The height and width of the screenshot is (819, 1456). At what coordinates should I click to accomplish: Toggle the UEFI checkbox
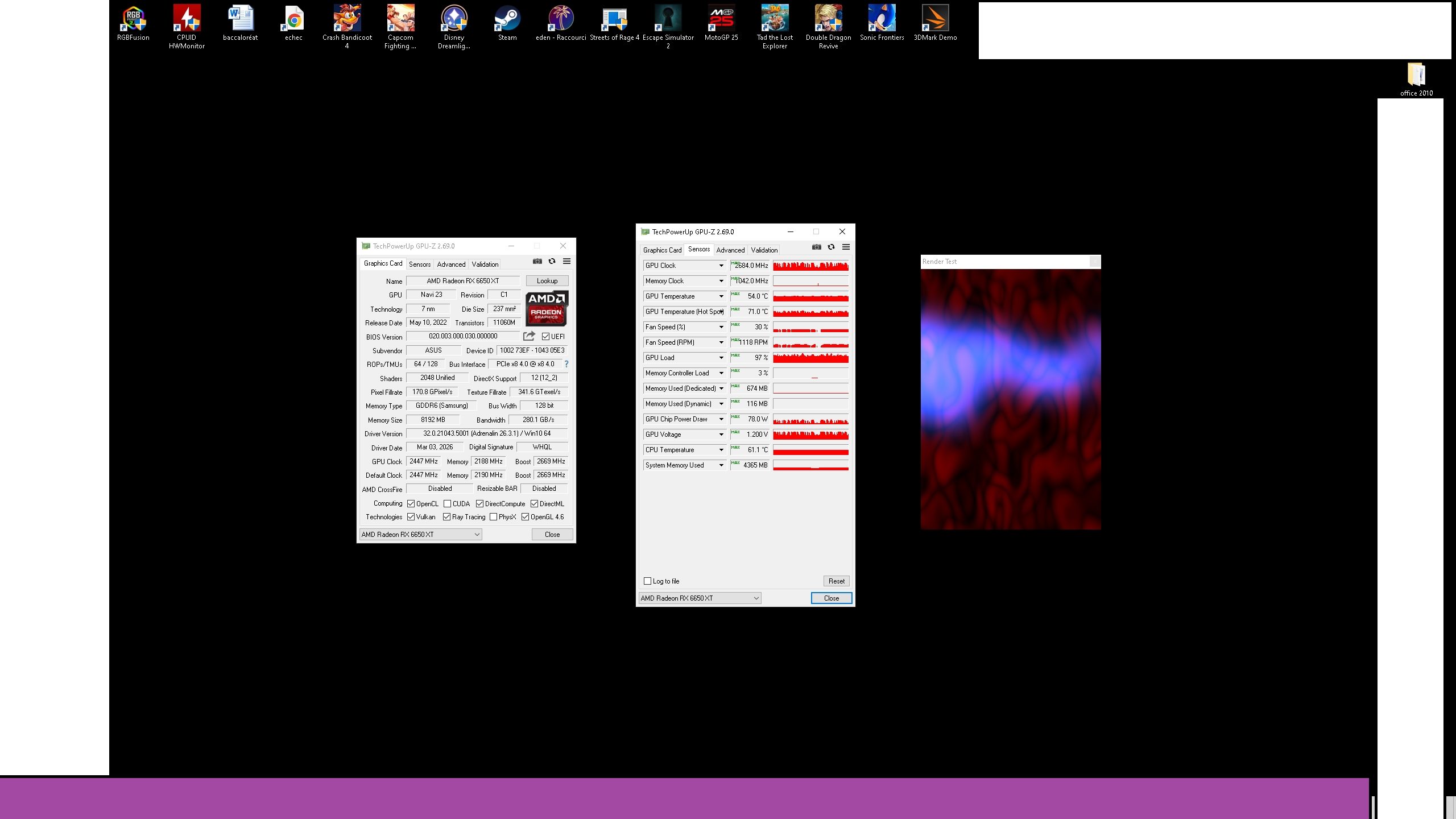pos(545,337)
